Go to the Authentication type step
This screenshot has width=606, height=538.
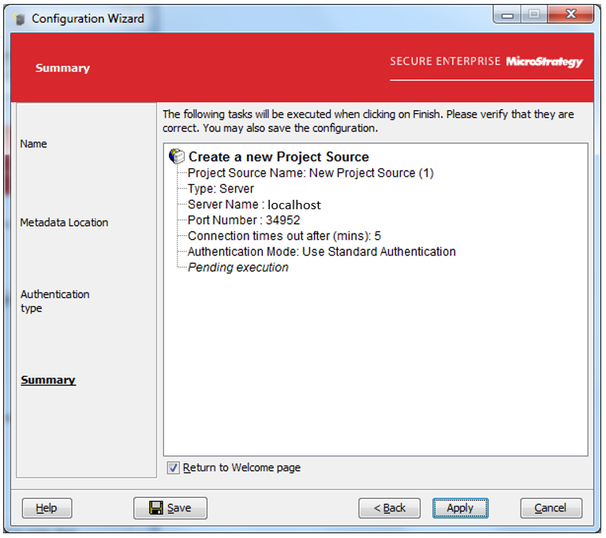55,301
